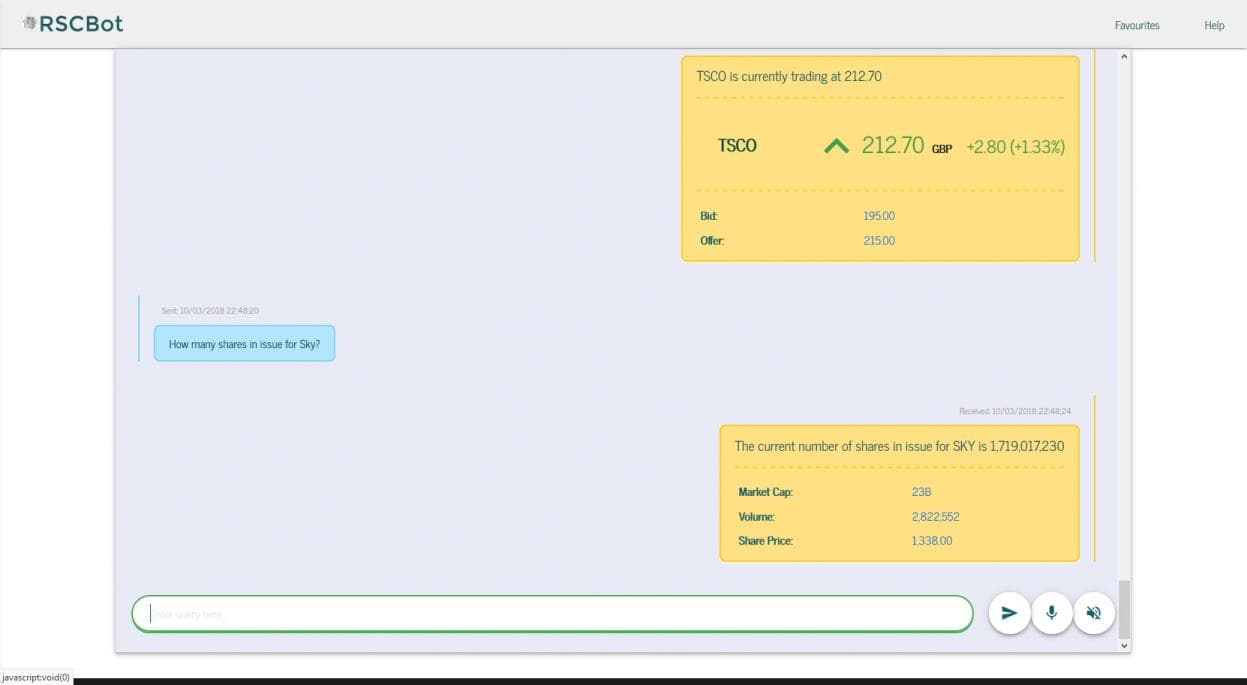Click the bid value 195.00
Image resolution: width=1247 pixels, height=685 pixels.
[x=879, y=216]
